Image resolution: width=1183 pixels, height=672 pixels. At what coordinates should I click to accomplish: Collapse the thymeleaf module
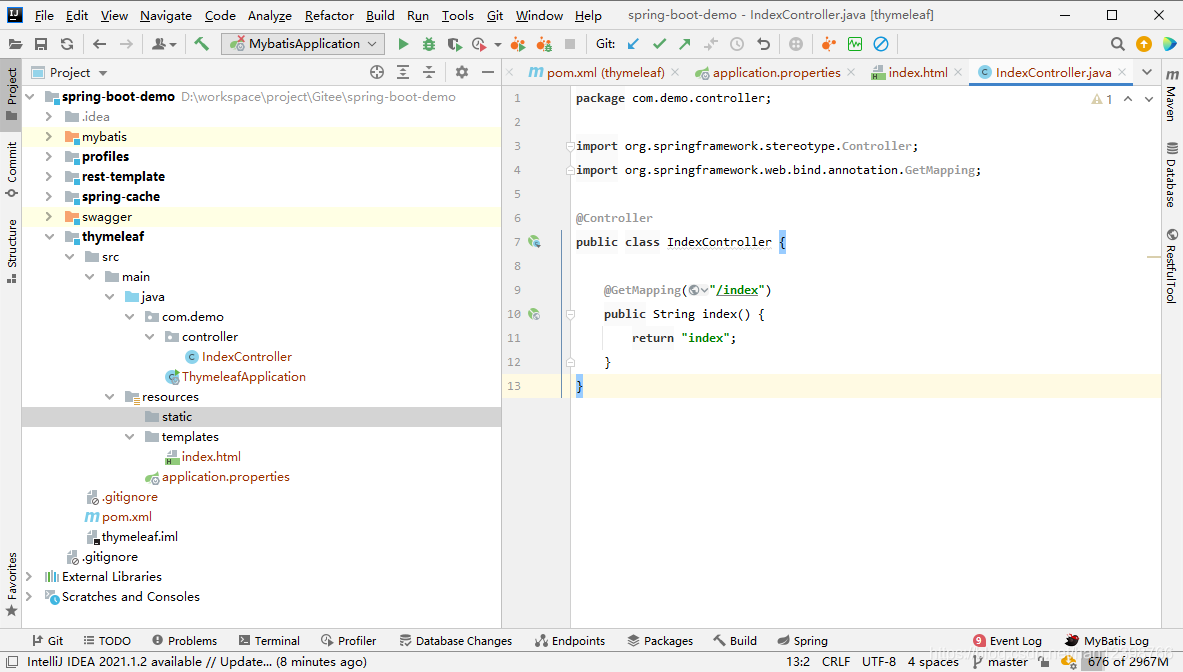[x=49, y=236]
